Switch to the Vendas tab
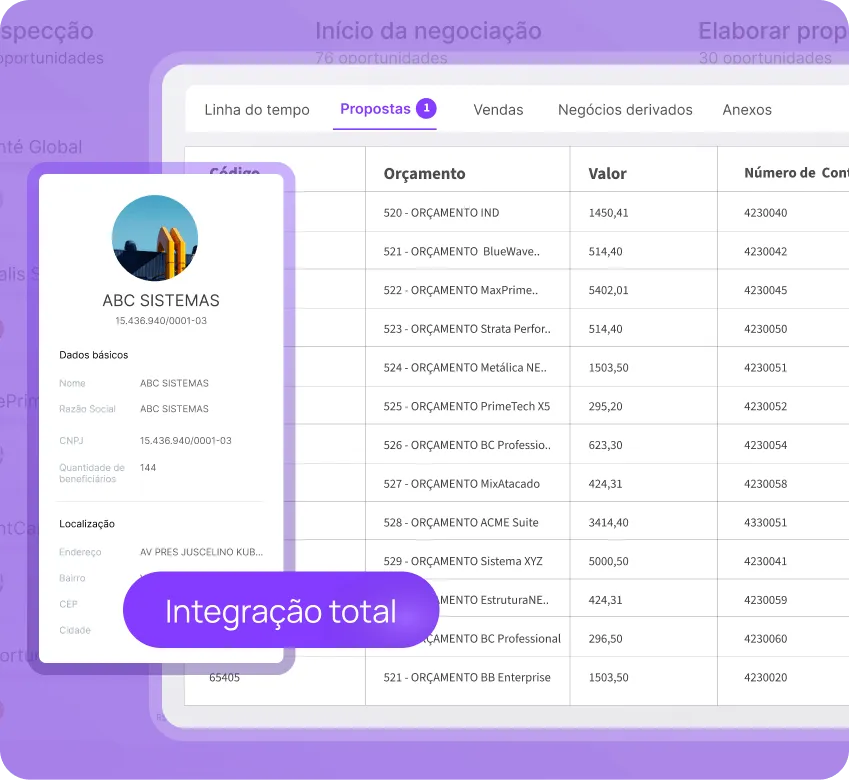 pos(498,110)
